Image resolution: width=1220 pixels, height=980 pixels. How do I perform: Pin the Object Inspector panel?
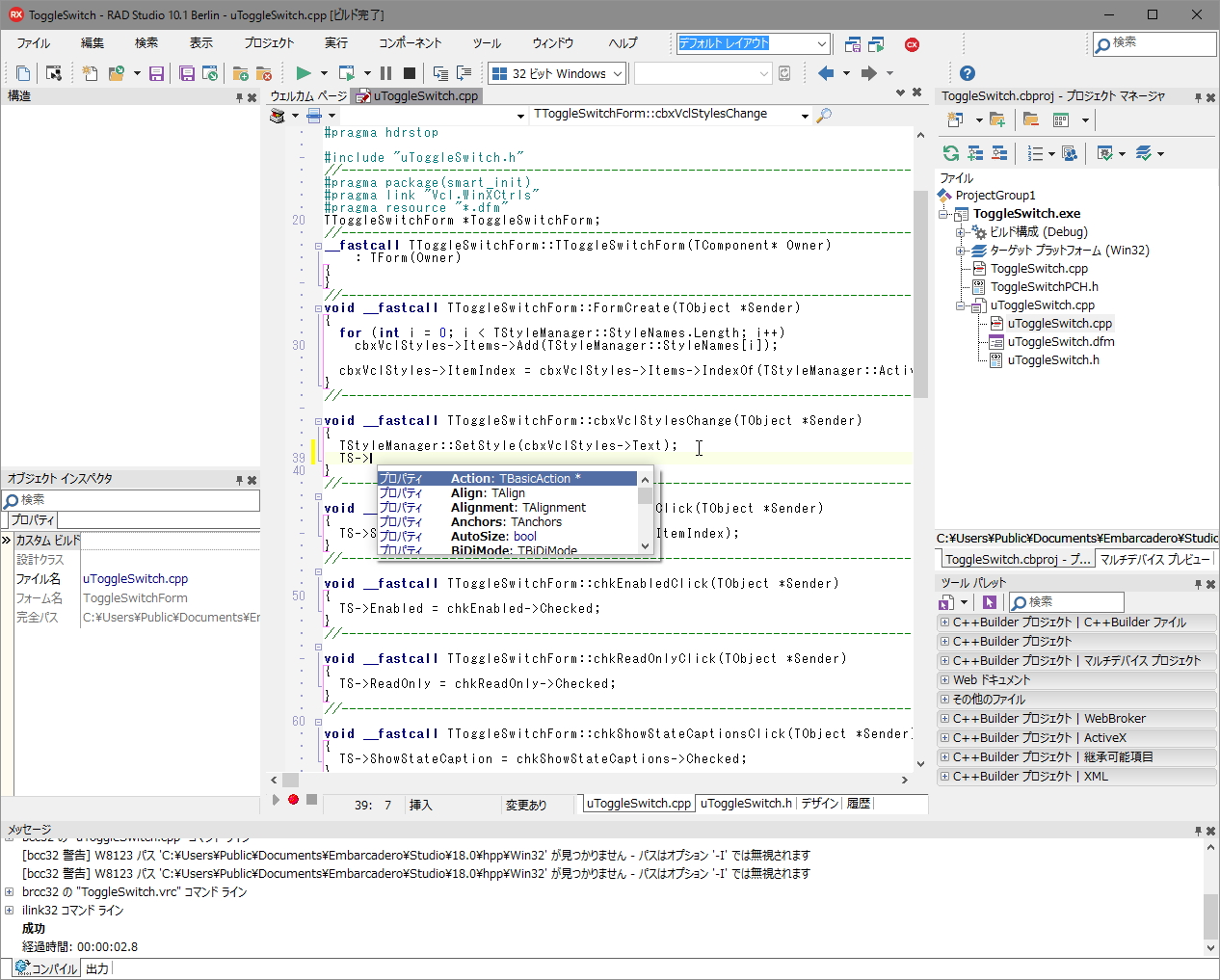pyautogui.click(x=239, y=480)
